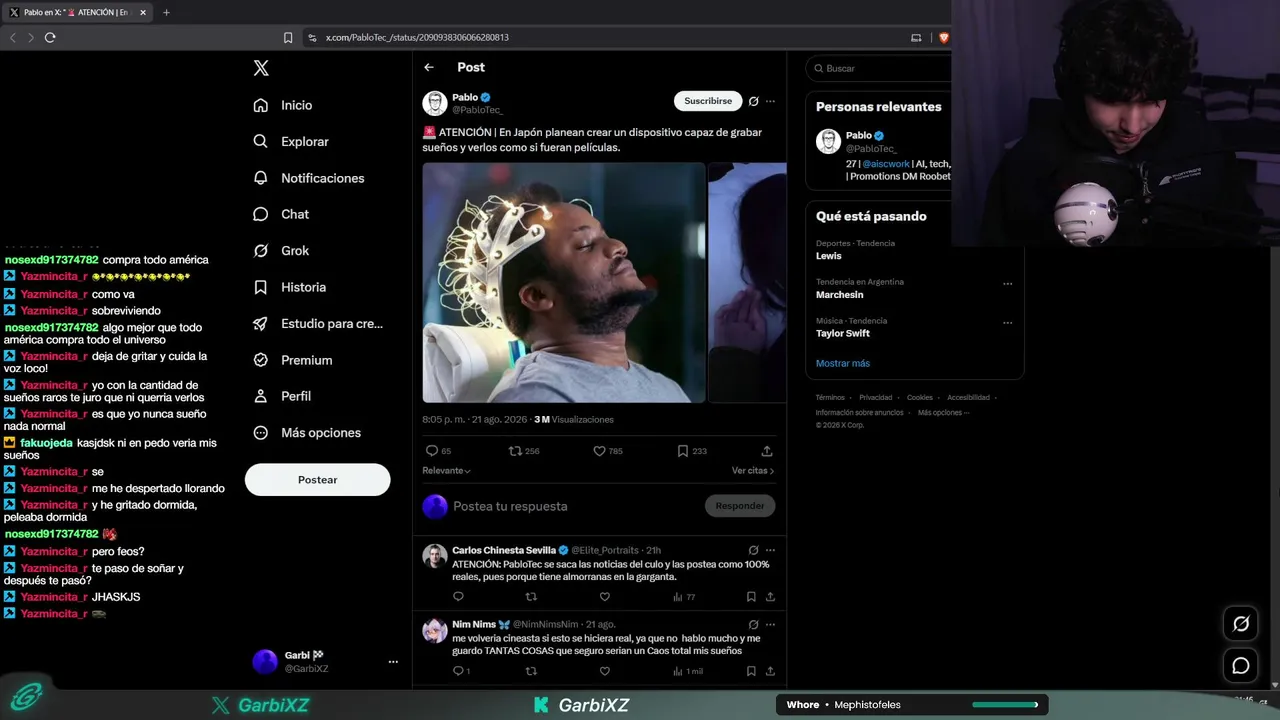The width and height of the screenshot is (1280, 720).
Task: Click the Responder button
Action: point(740,506)
